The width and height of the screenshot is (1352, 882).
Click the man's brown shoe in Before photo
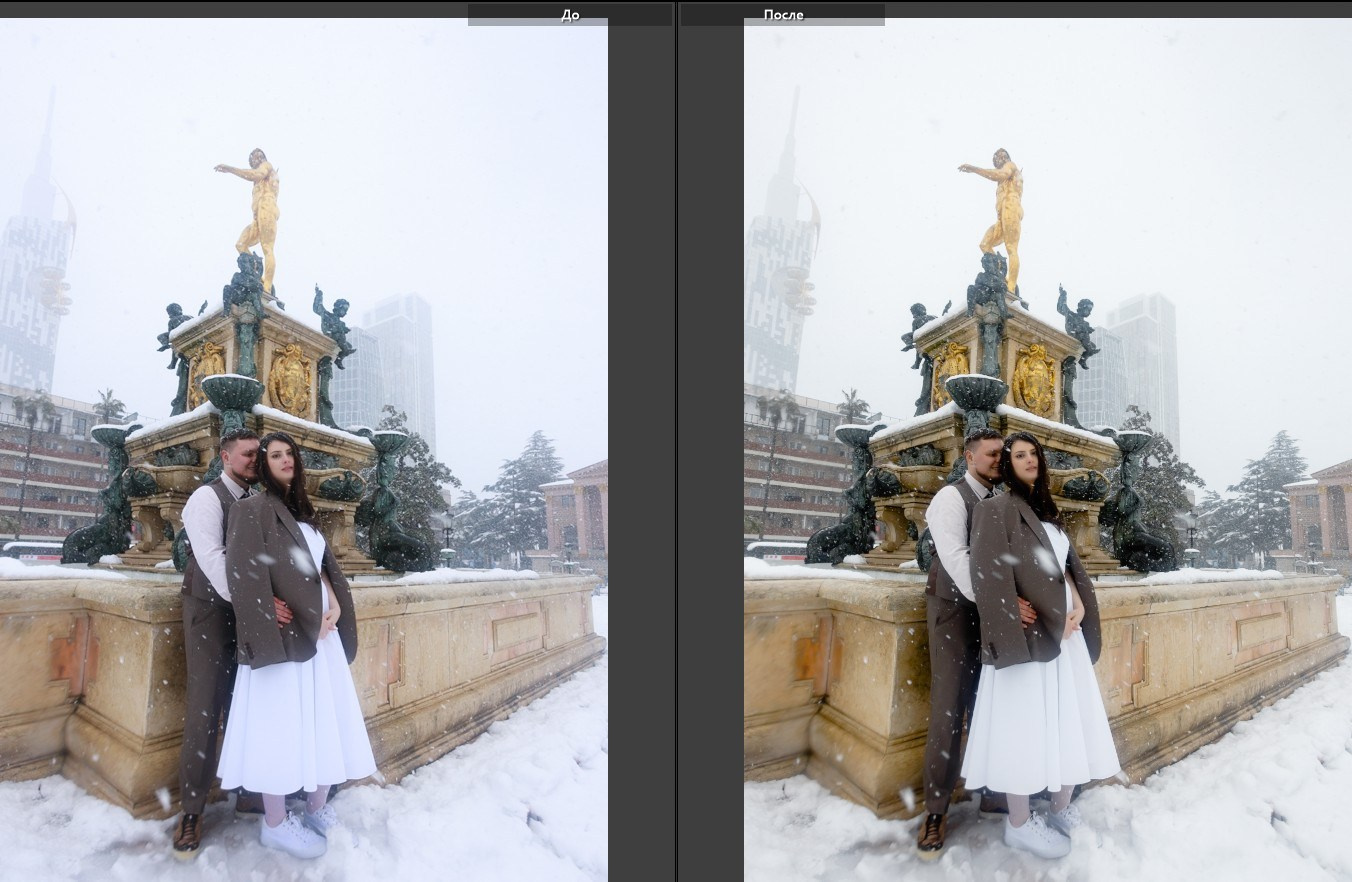(x=188, y=833)
